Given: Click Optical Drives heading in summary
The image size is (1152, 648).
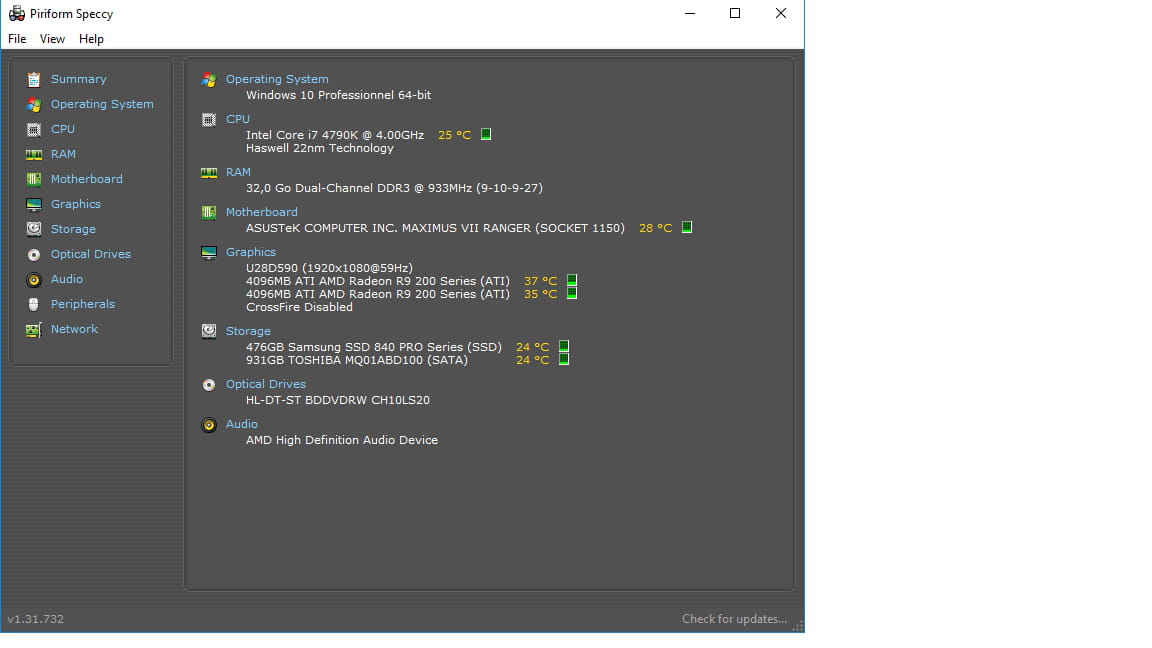Looking at the screenshot, I should pyautogui.click(x=265, y=384).
